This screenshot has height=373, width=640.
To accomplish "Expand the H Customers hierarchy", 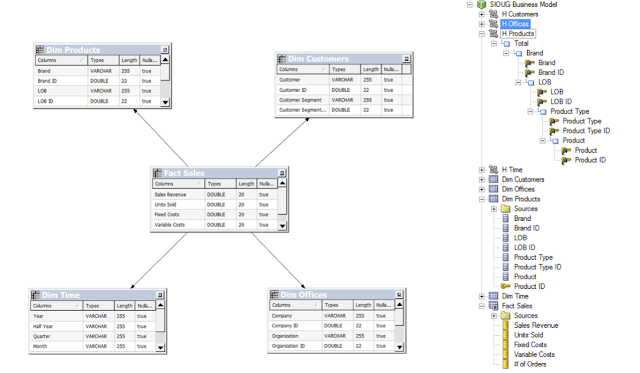I will click(x=482, y=14).
